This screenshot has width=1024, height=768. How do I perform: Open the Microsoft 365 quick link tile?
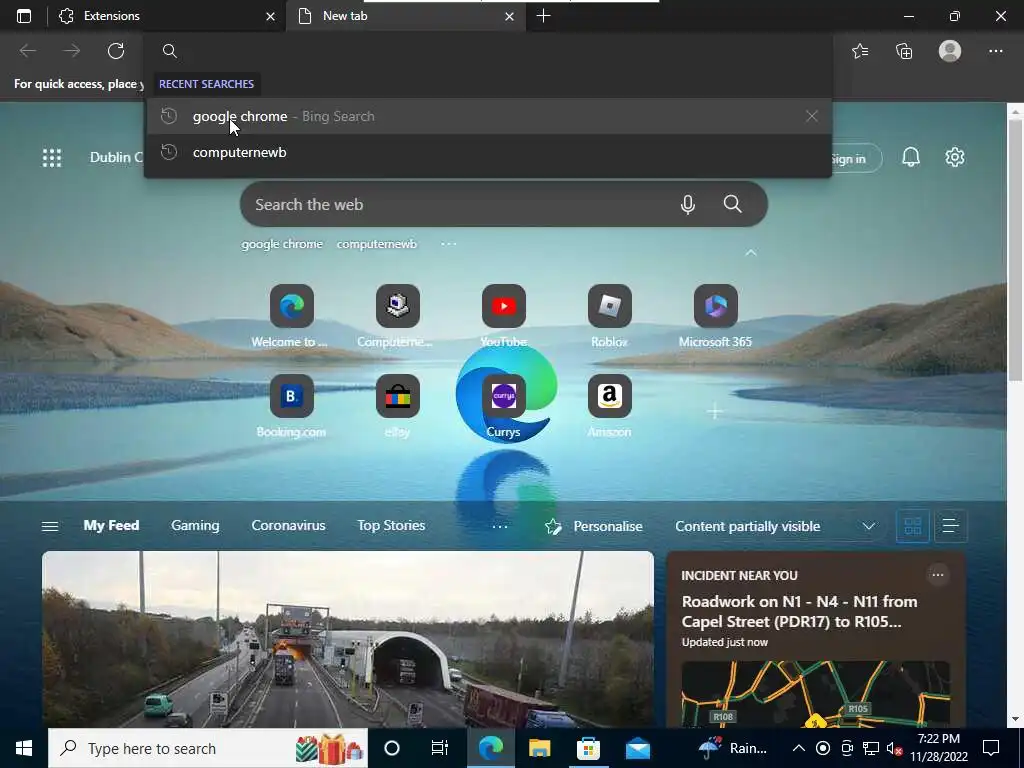[715, 316]
